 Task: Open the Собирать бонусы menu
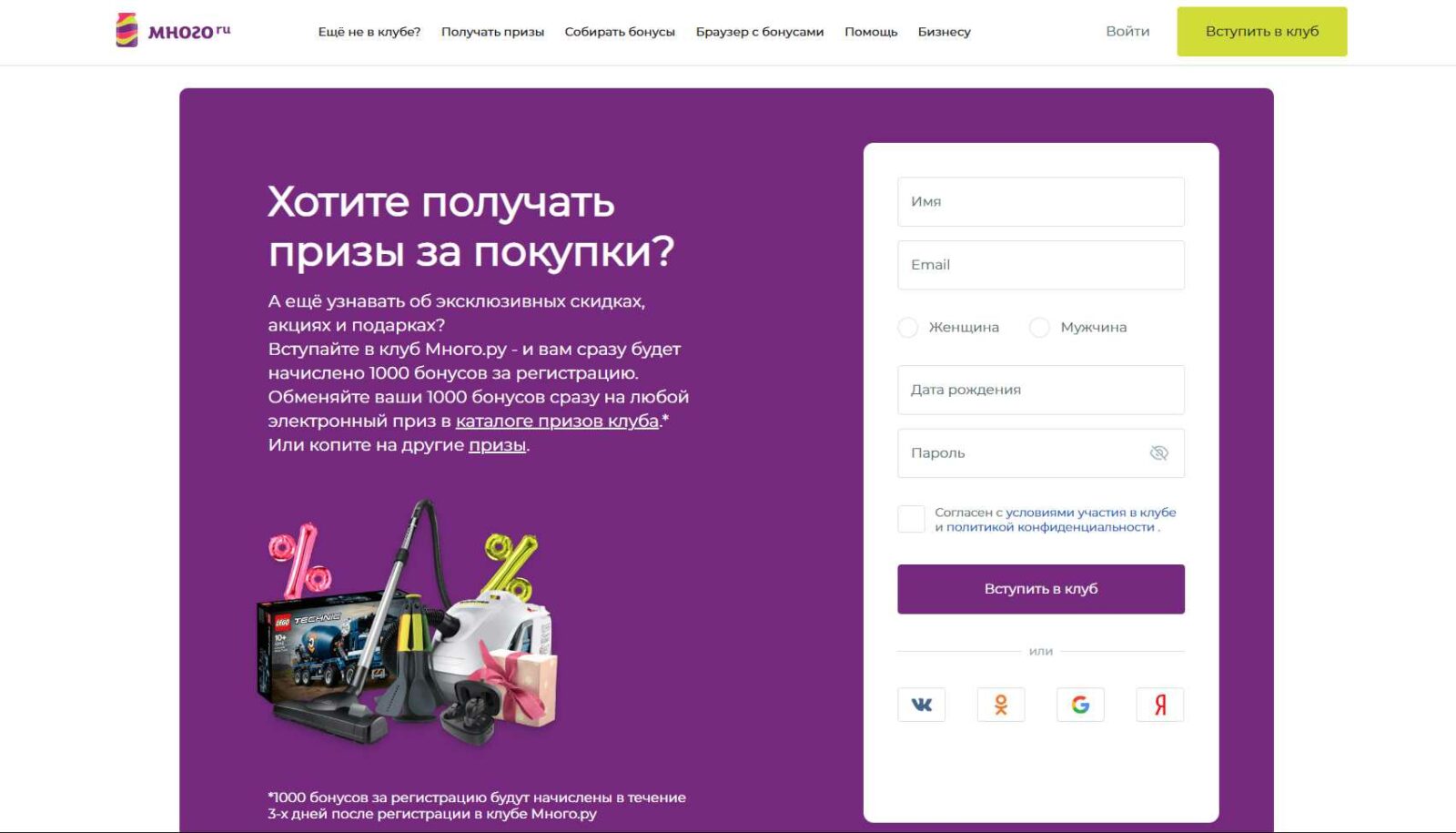620,32
